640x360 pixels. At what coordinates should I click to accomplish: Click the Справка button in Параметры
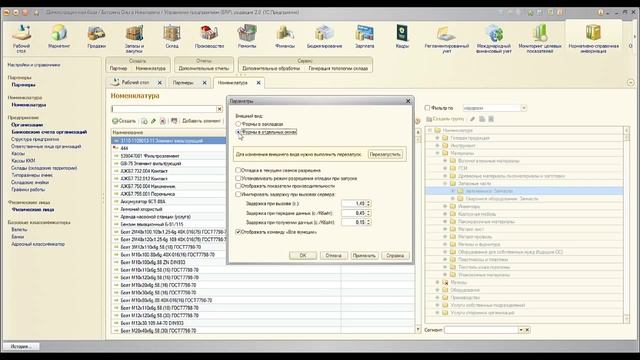[x=395, y=256]
